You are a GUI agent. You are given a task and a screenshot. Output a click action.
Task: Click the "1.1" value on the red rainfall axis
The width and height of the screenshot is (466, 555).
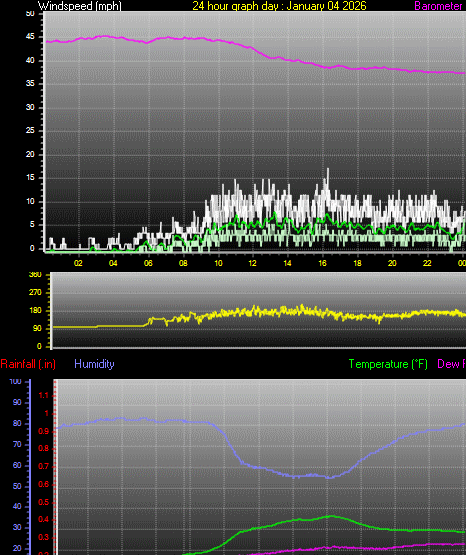(44, 396)
